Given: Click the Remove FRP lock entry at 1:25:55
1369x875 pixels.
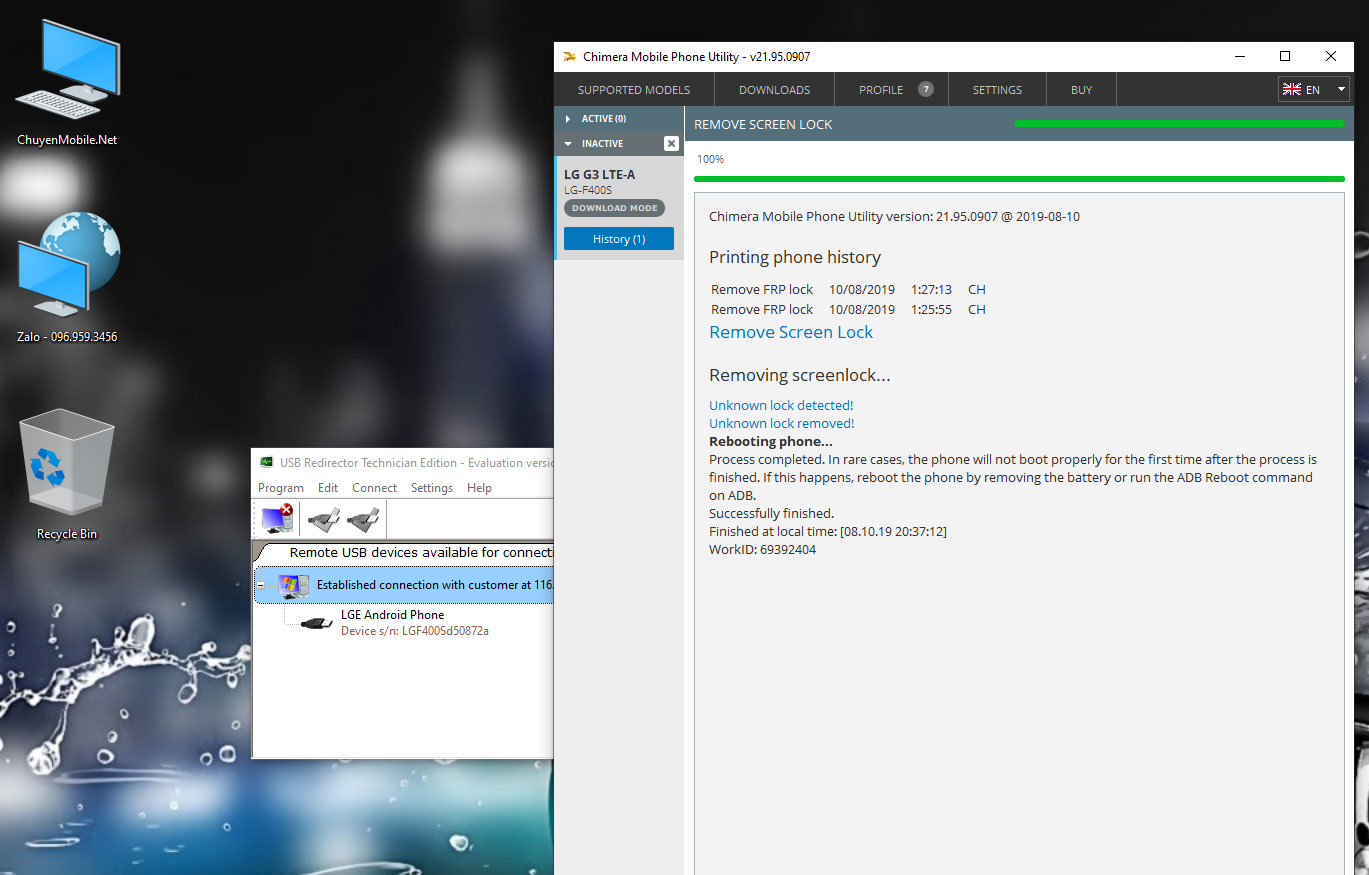Looking at the screenshot, I should click(848, 309).
